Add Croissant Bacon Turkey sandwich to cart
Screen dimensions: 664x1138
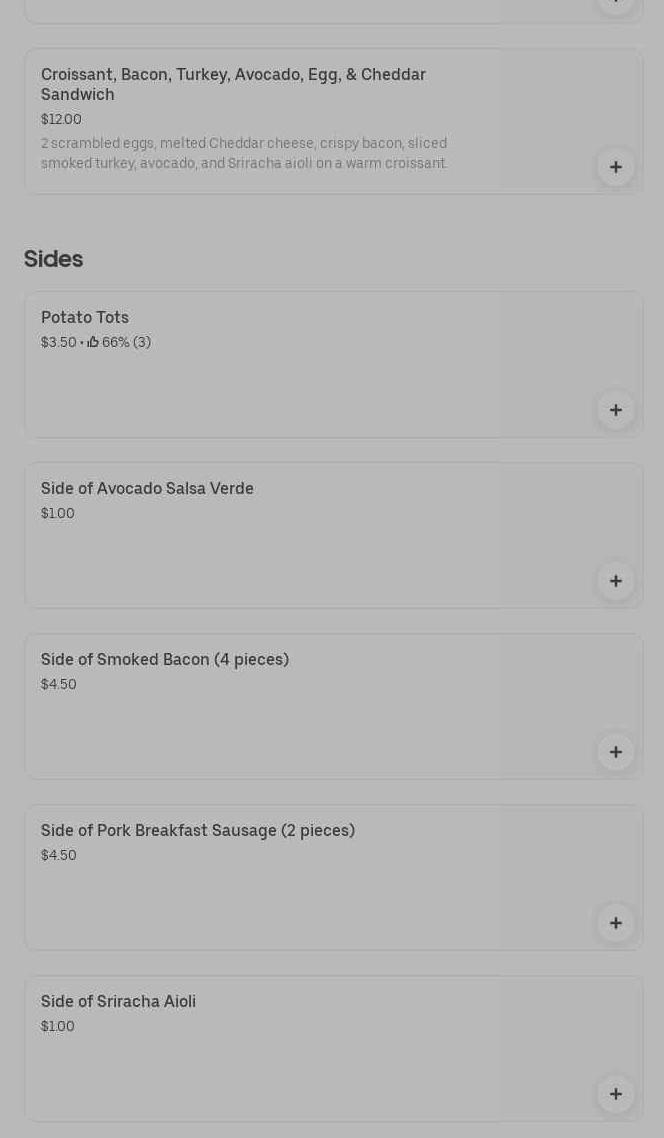point(616,167)
